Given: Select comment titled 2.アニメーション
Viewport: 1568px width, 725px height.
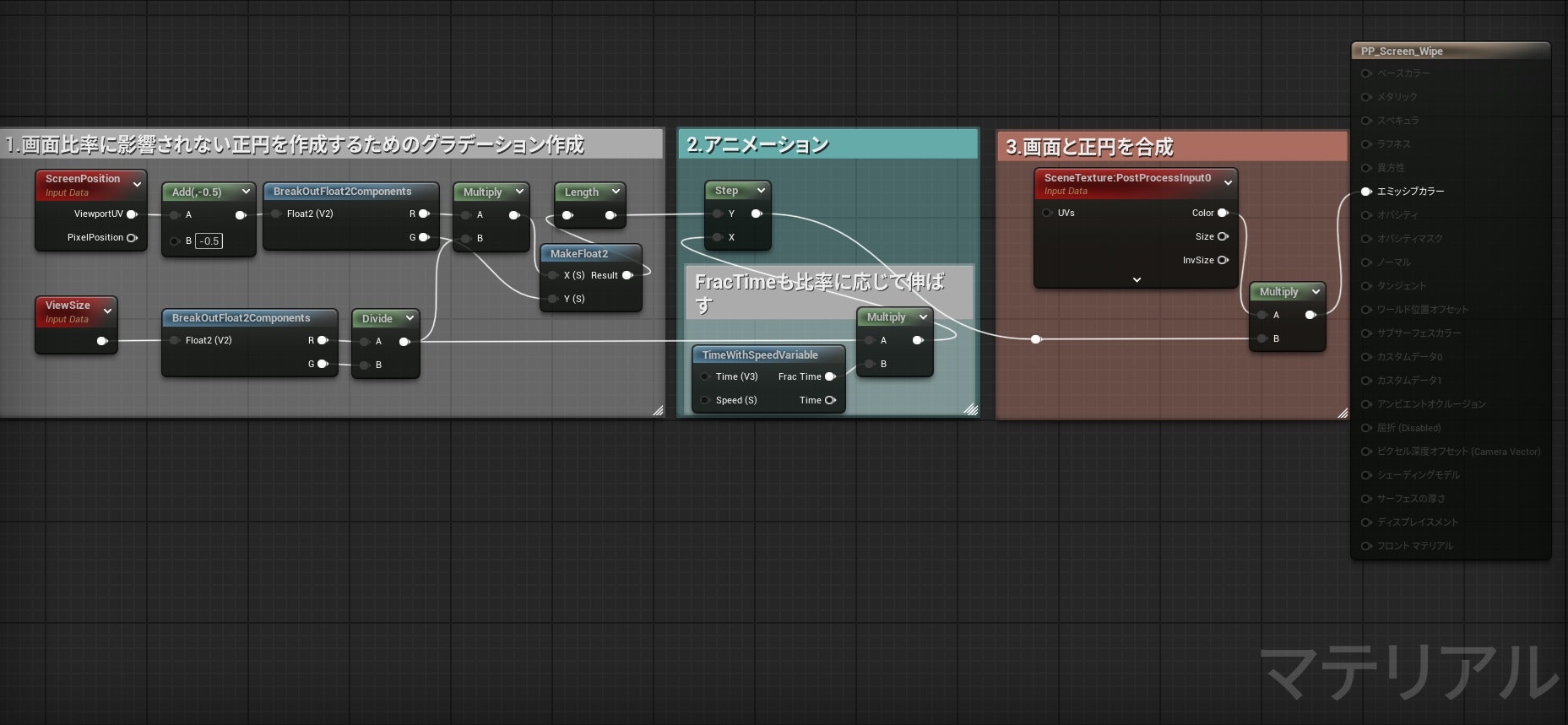Looking at the screenshot, I should (827, 144).
